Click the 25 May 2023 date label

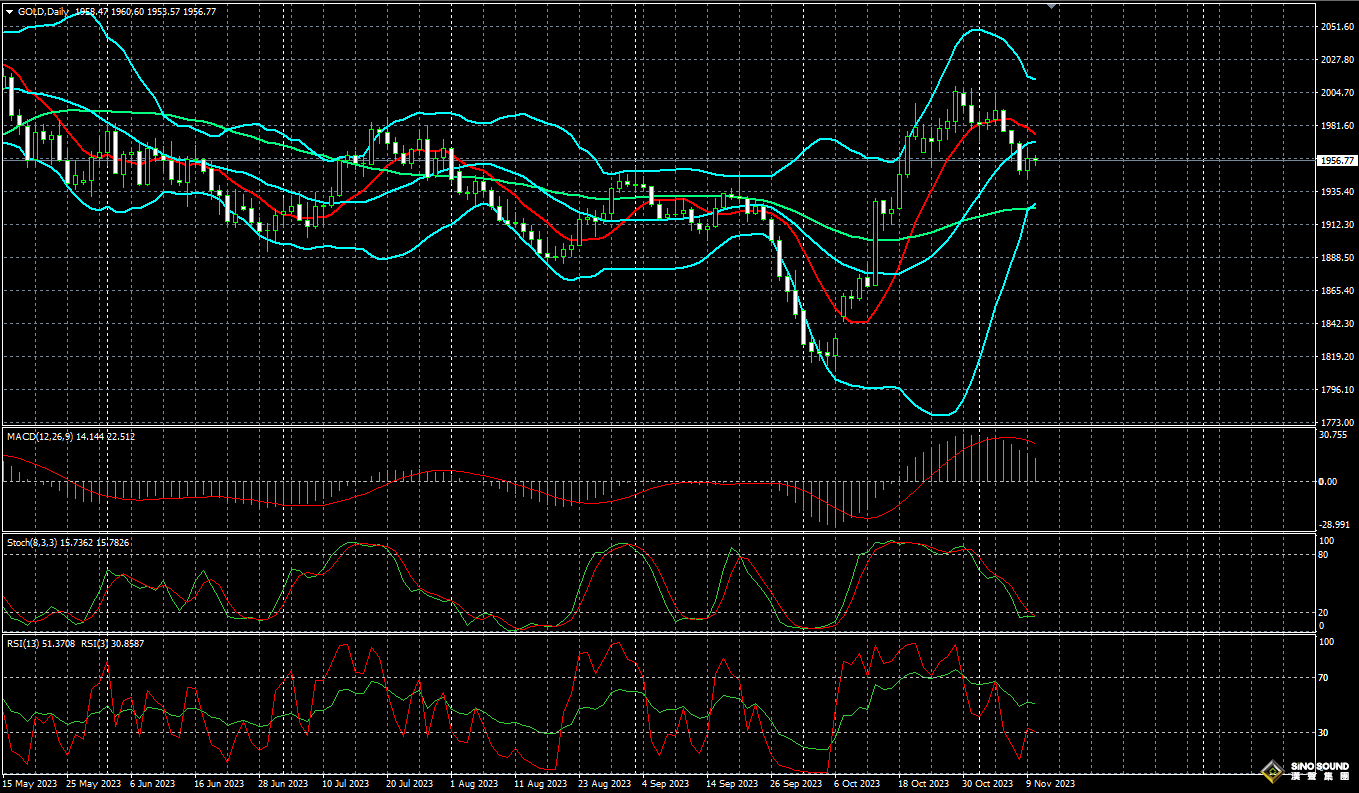(92, 784)
